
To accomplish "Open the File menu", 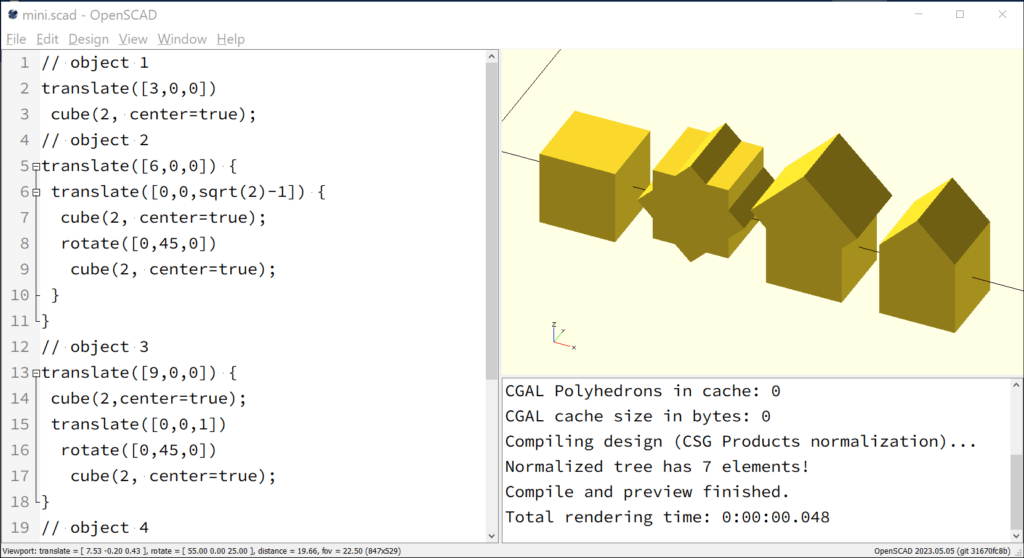I will point(16,39).
